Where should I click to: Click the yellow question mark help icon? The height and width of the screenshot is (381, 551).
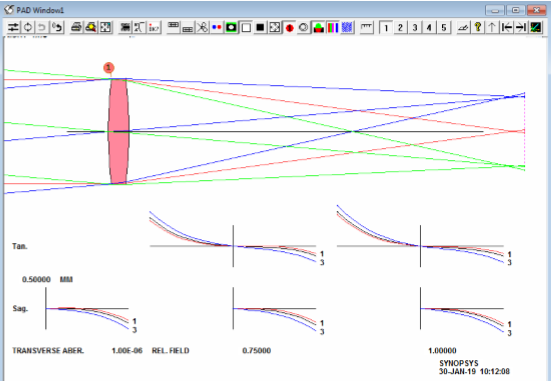point(478,27)
